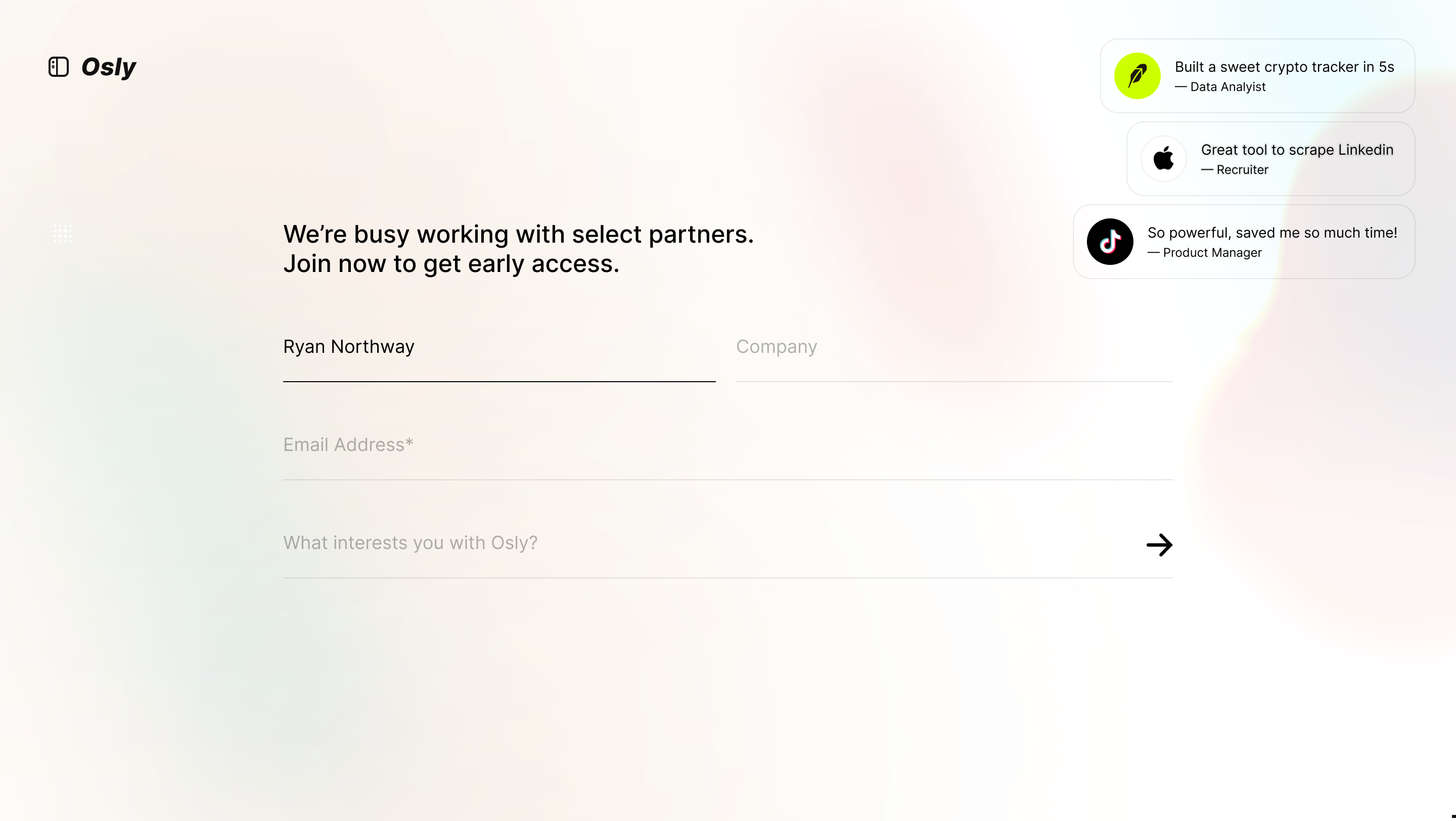Click 'Great tool to scrape Linkedin' testimonial text
This screenshot has width=1456, height=821.
point(1297,150)
